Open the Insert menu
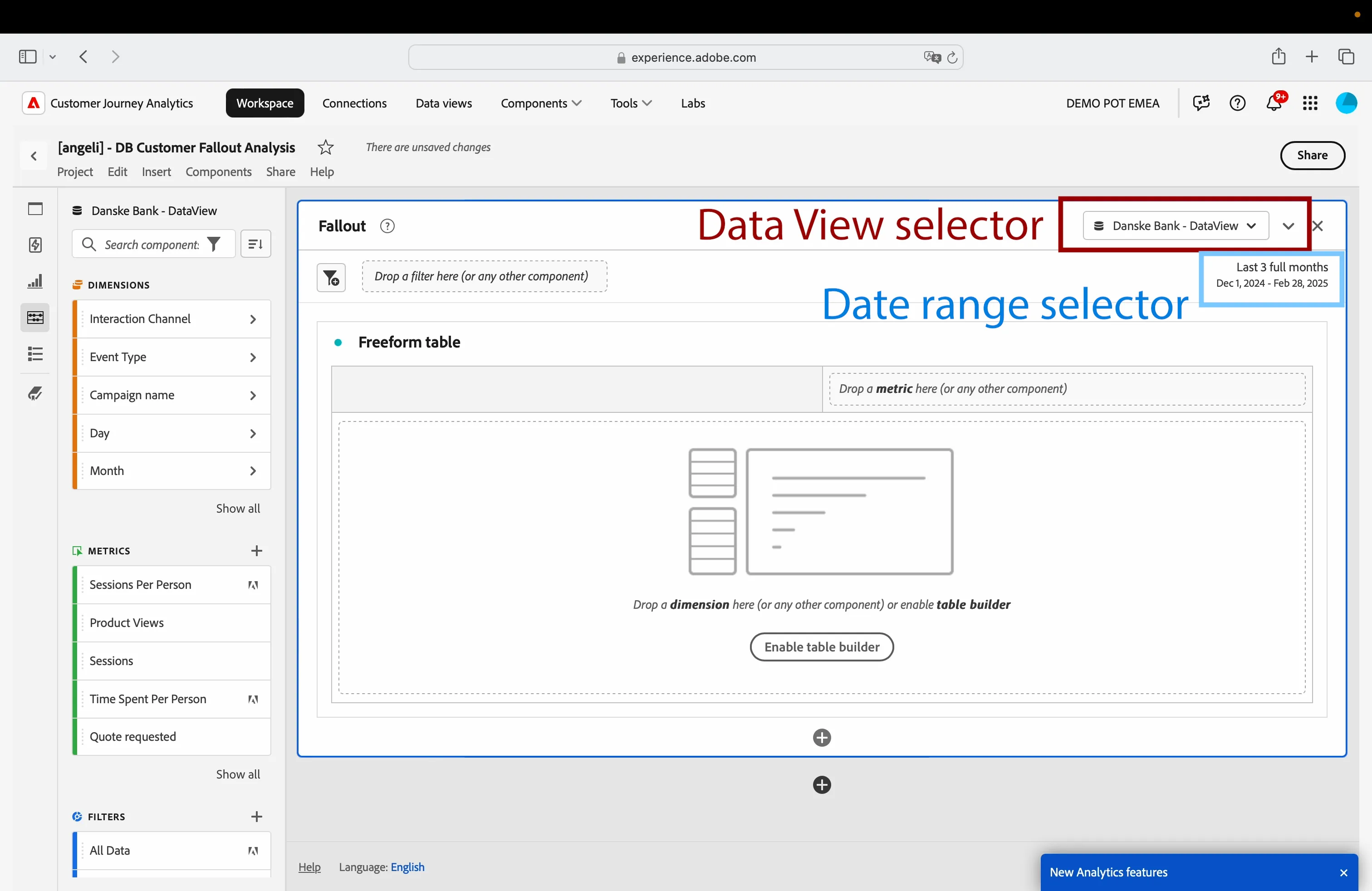 pyautogui.click(x=156, y=172)
